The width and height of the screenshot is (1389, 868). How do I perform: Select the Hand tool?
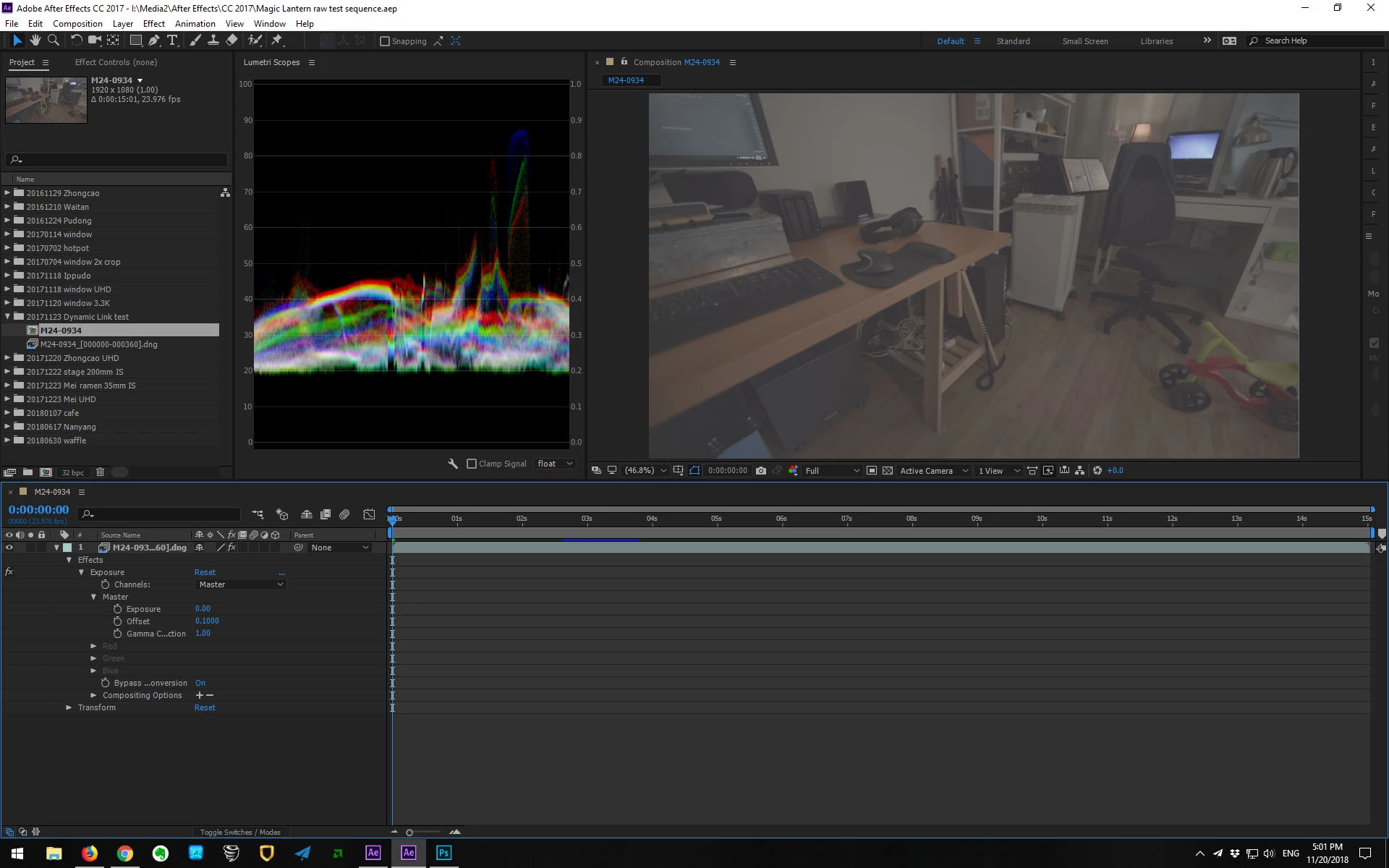pyautogui.click(x=35, y=41)
